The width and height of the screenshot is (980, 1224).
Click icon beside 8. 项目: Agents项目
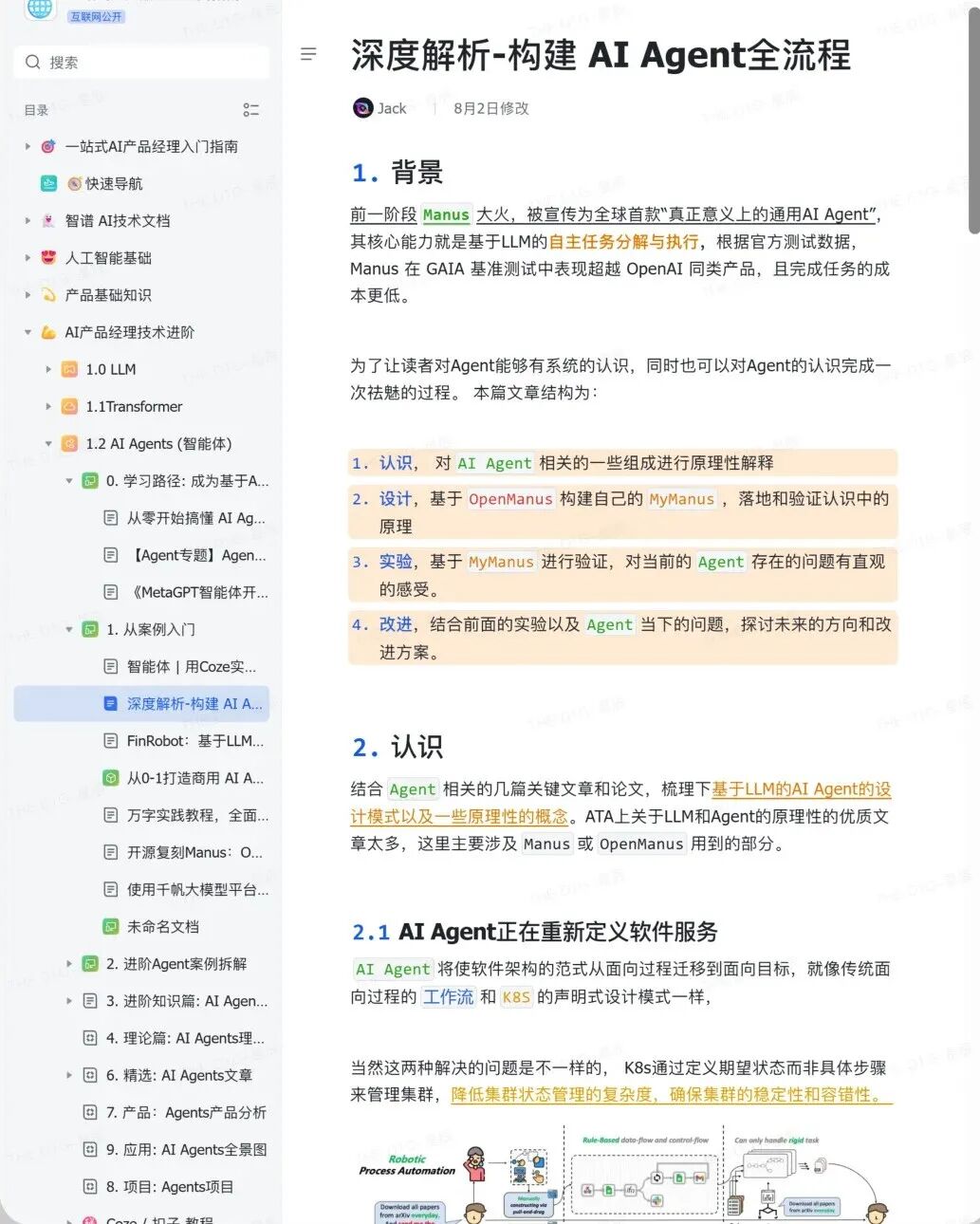click(90, 1186)
